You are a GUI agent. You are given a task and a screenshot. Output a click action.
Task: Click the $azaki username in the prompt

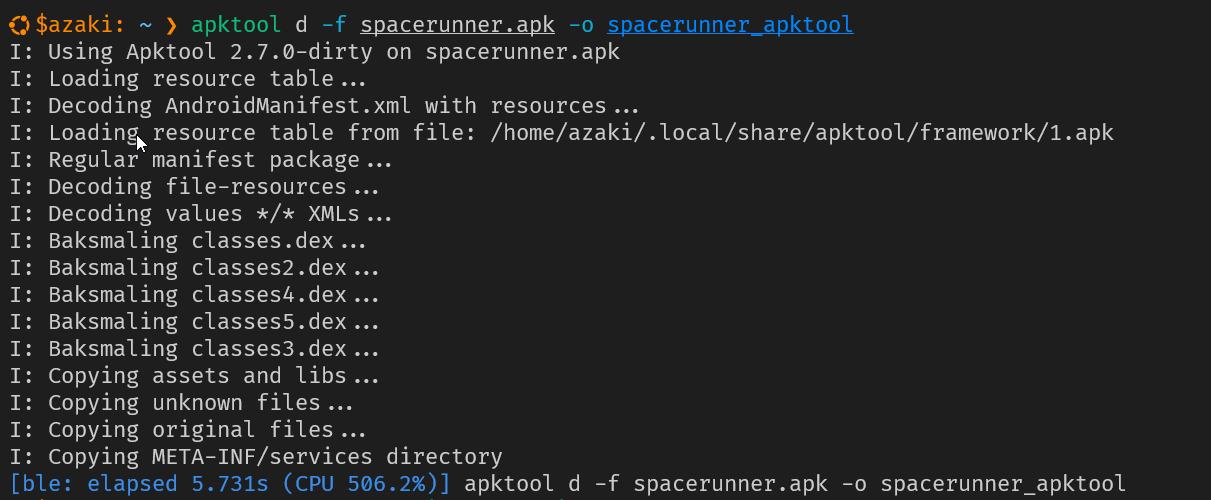78,24
